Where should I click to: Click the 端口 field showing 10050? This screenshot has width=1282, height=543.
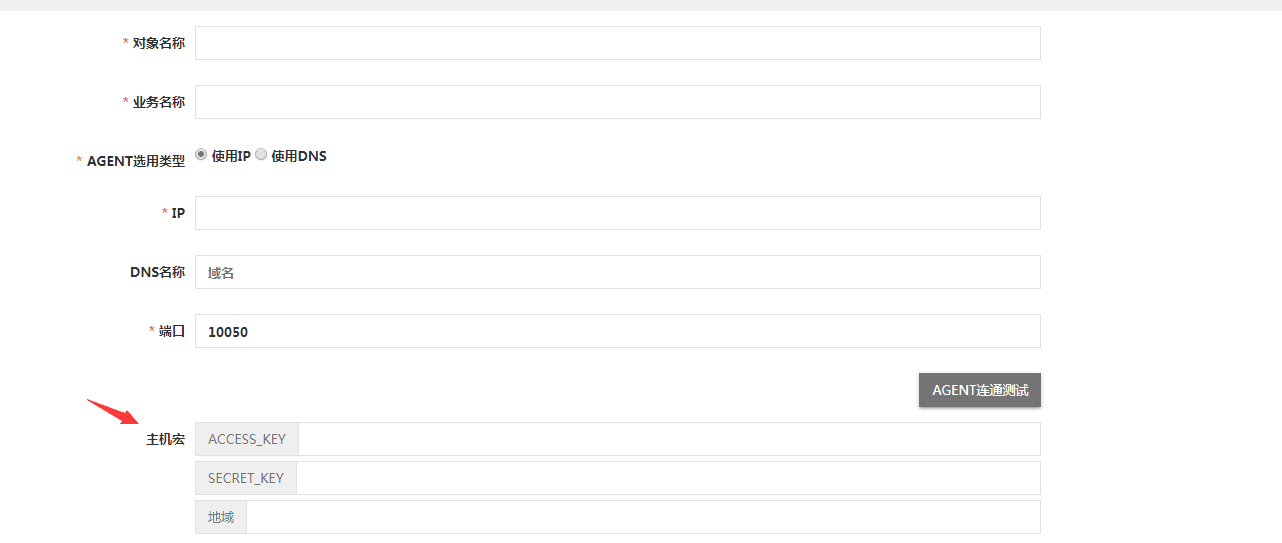click(618, 331)
